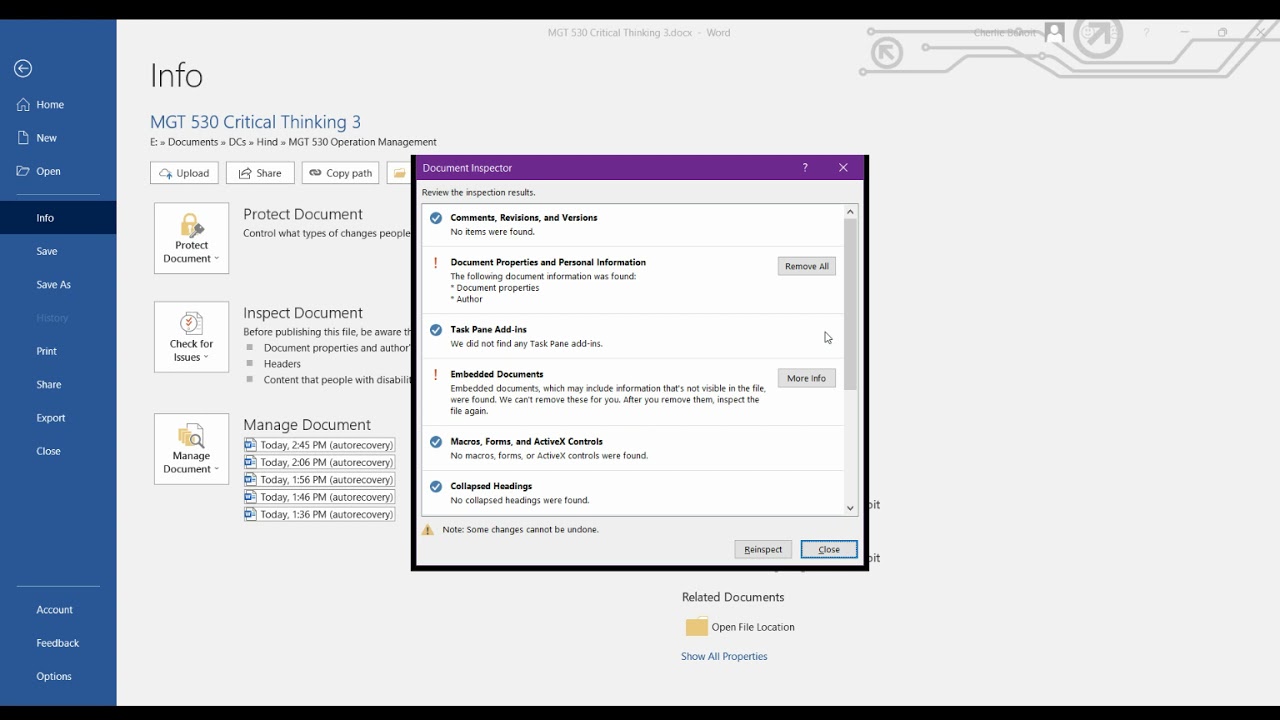Click the 'Hind' folder in file path
The height and width of the screenshot is (720, 1280).
click(267, 142)
